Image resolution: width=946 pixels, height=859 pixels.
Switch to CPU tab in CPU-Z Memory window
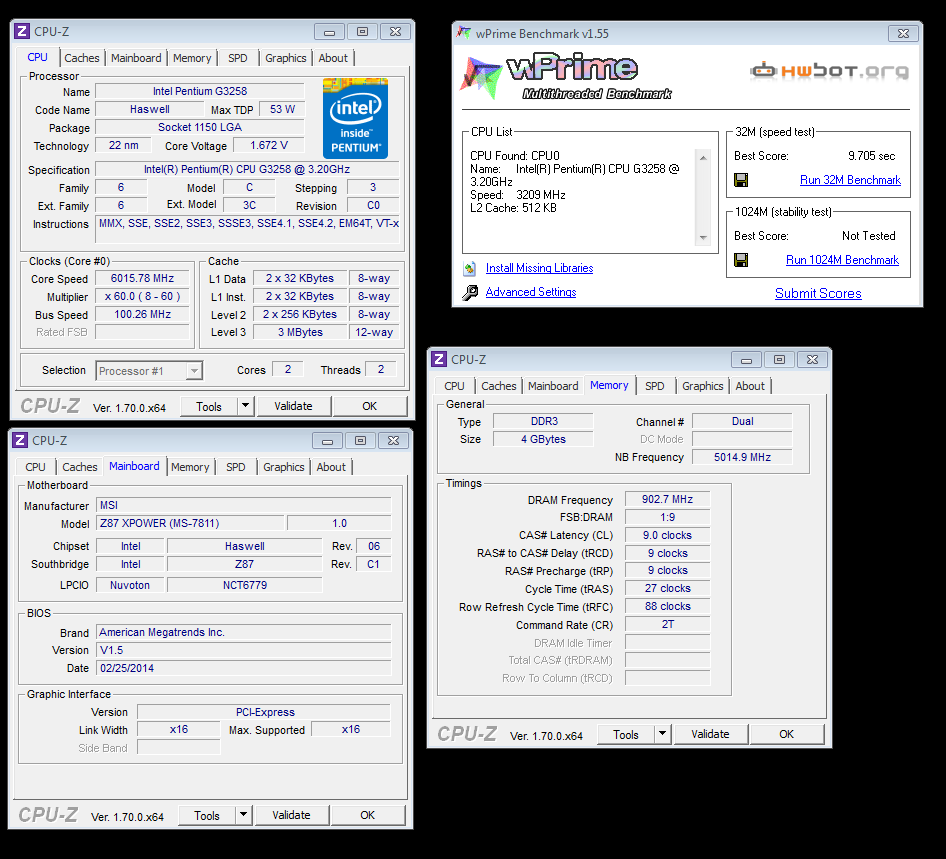[454, 386]
